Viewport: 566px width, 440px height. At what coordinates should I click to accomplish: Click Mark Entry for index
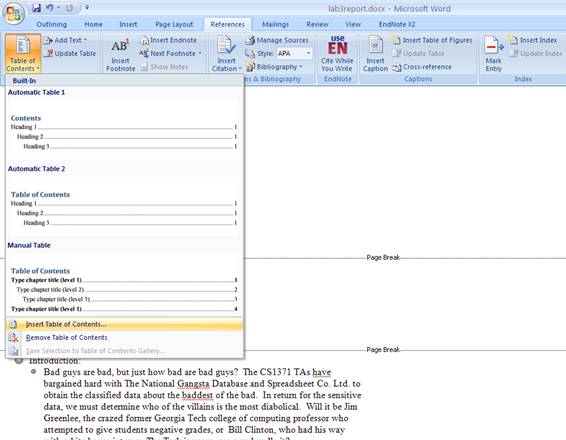493,54
